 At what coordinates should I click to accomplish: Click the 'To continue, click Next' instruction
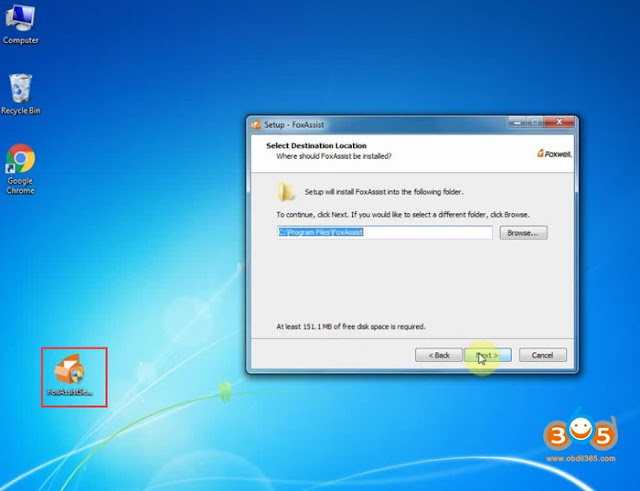403,215
